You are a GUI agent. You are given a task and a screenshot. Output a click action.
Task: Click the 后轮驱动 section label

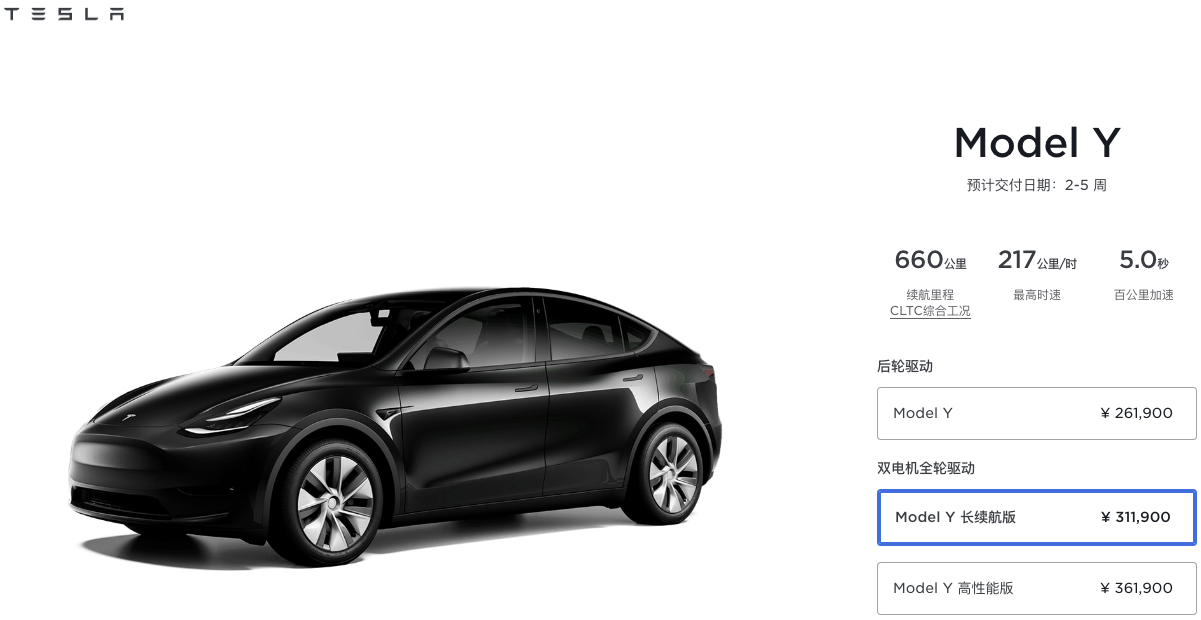pos(905,367)
